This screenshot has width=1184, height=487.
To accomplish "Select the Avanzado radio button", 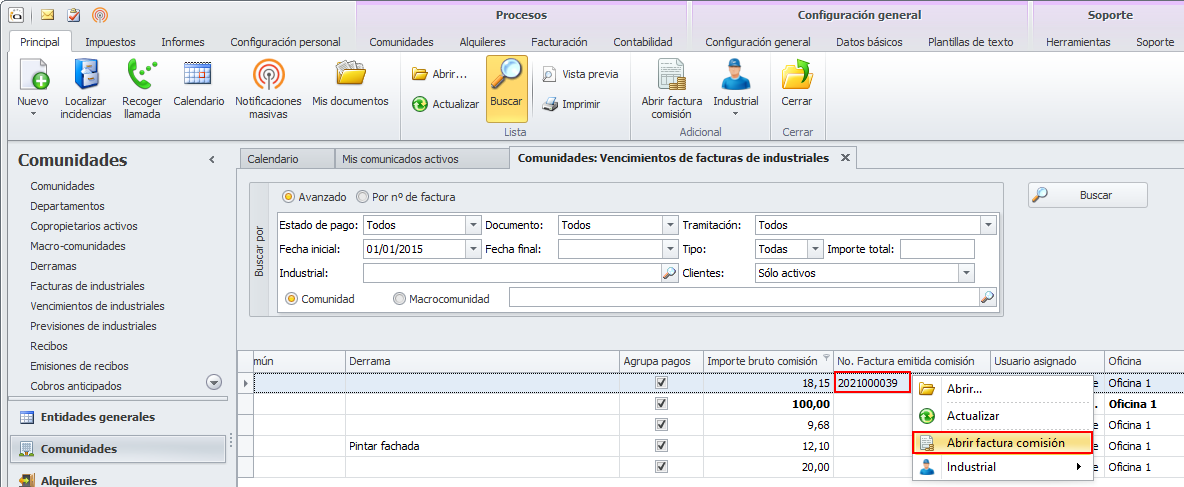I will (290, 197).
